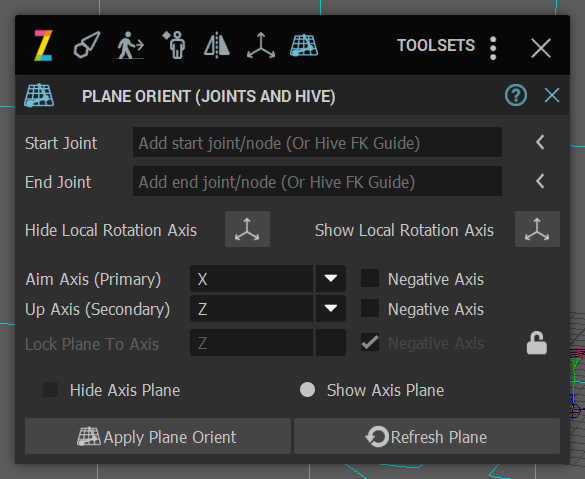Open the joint tool icon in the top bar
This screenshot has height=479, width=585.
(87, 45)
